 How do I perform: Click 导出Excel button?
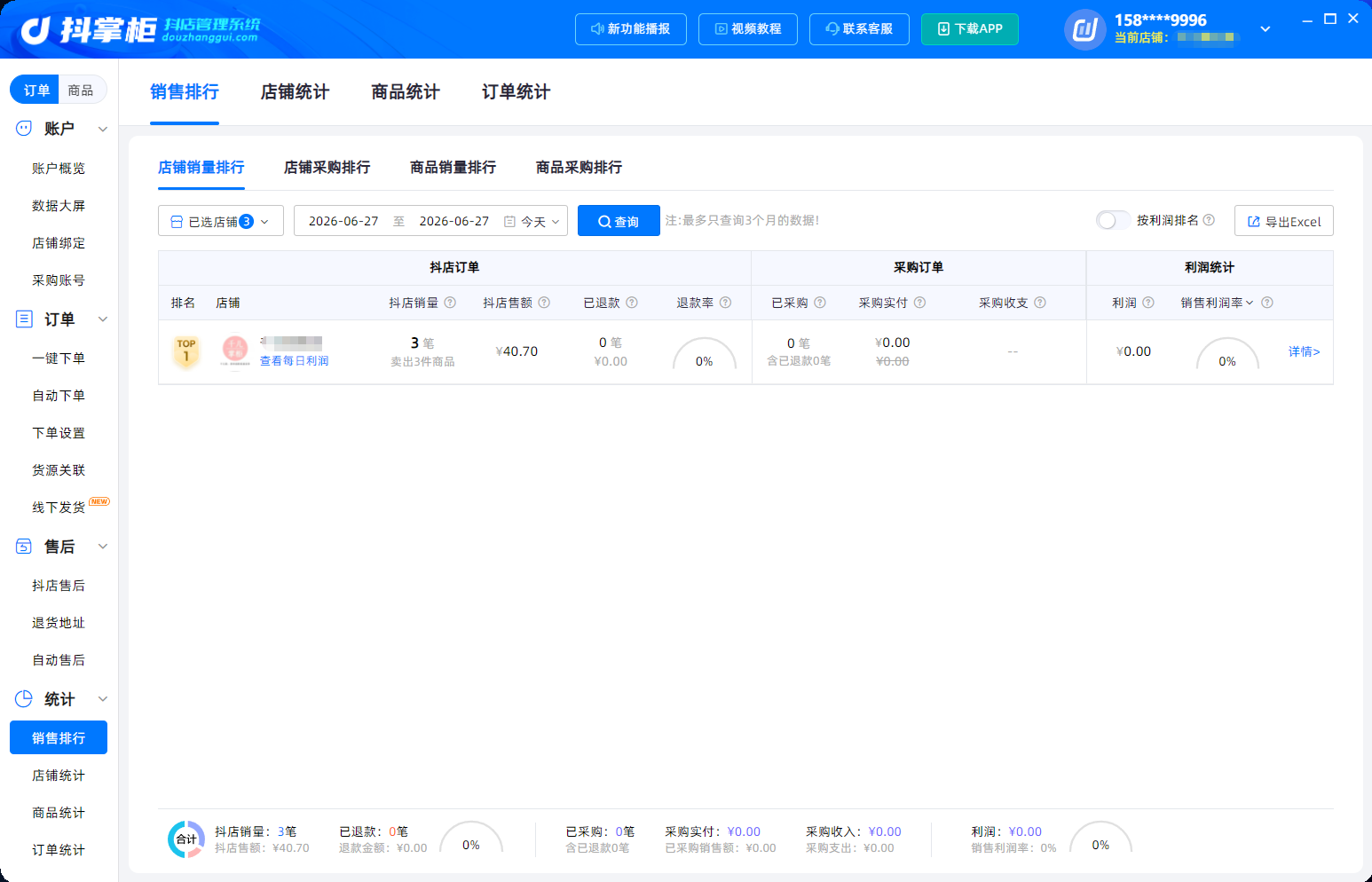coord(1283,221)
